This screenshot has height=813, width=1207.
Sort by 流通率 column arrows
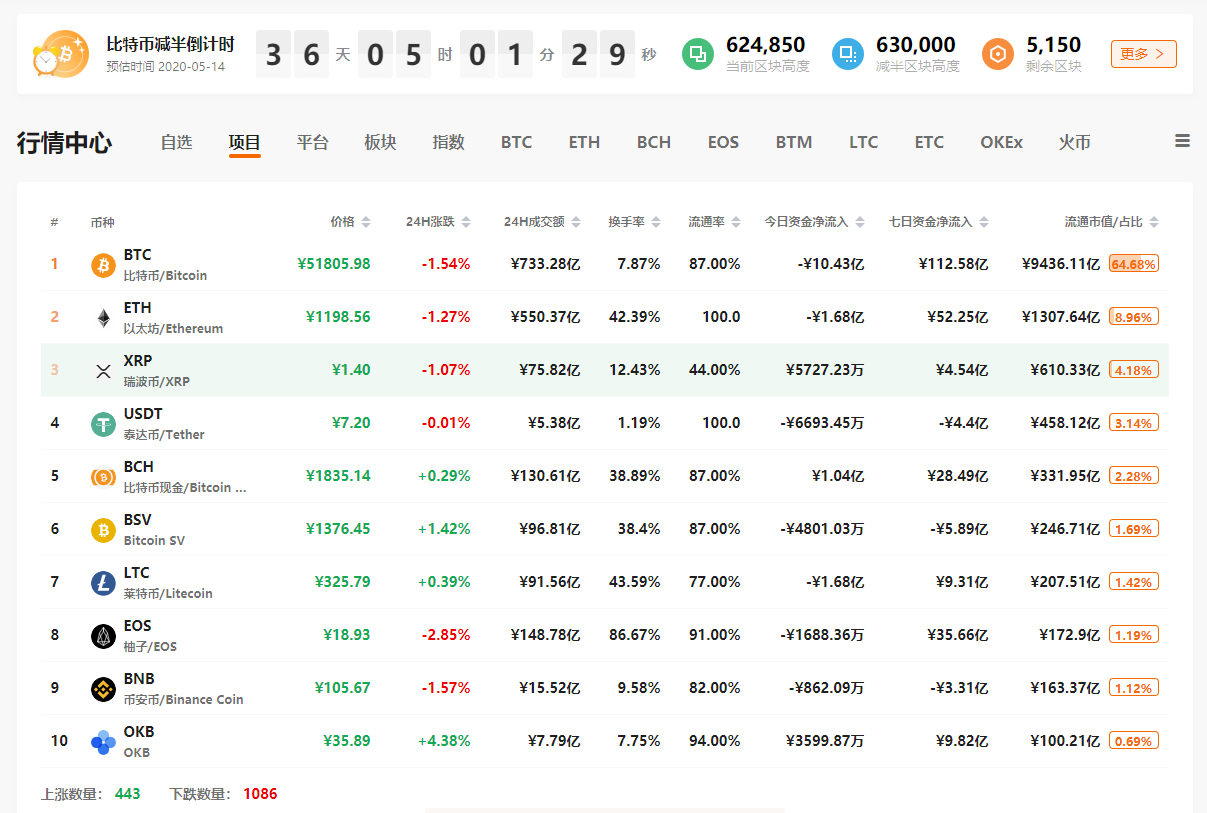pyautogui.click(x=736, y=222)
